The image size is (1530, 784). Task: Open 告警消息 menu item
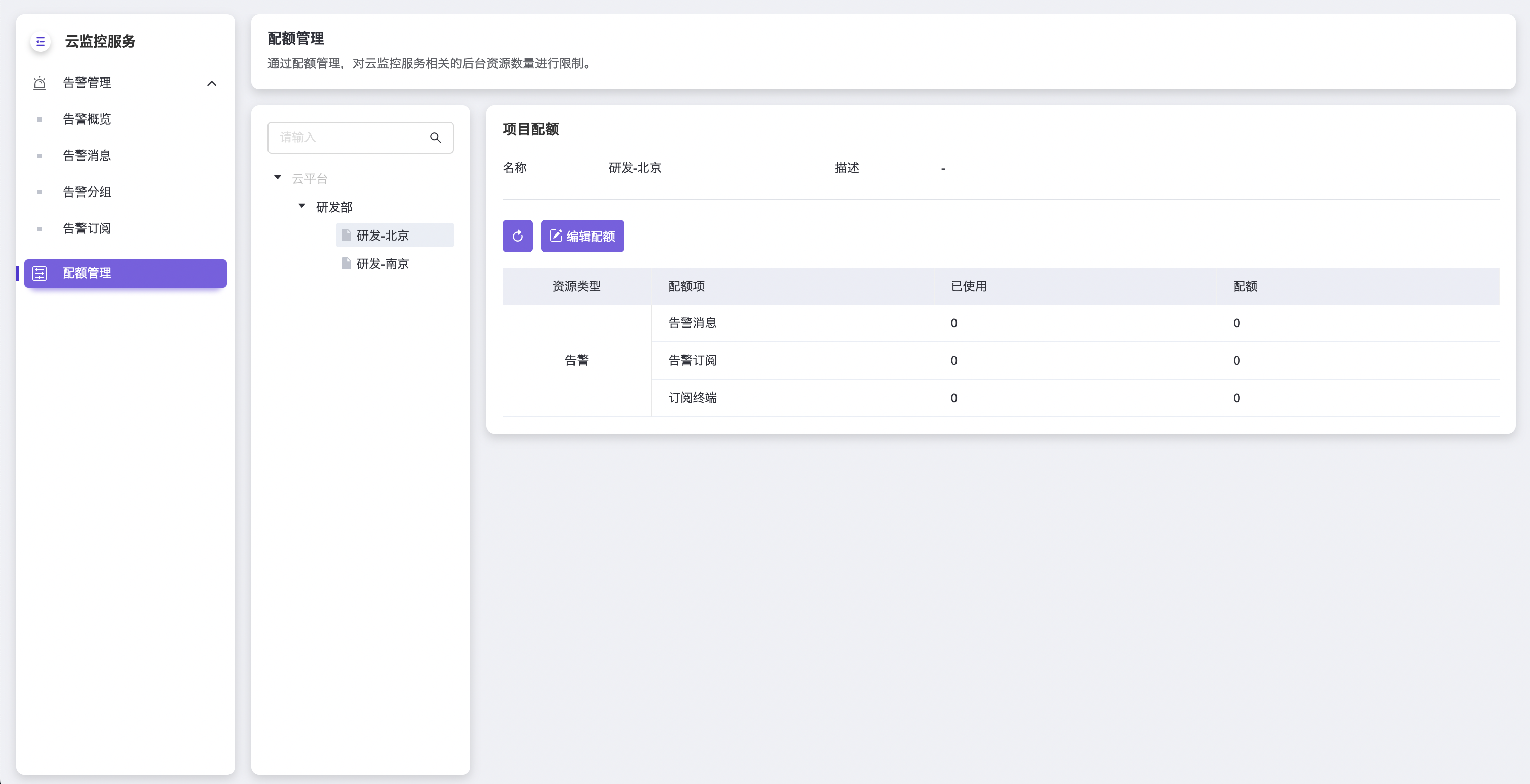click(87, 155)
